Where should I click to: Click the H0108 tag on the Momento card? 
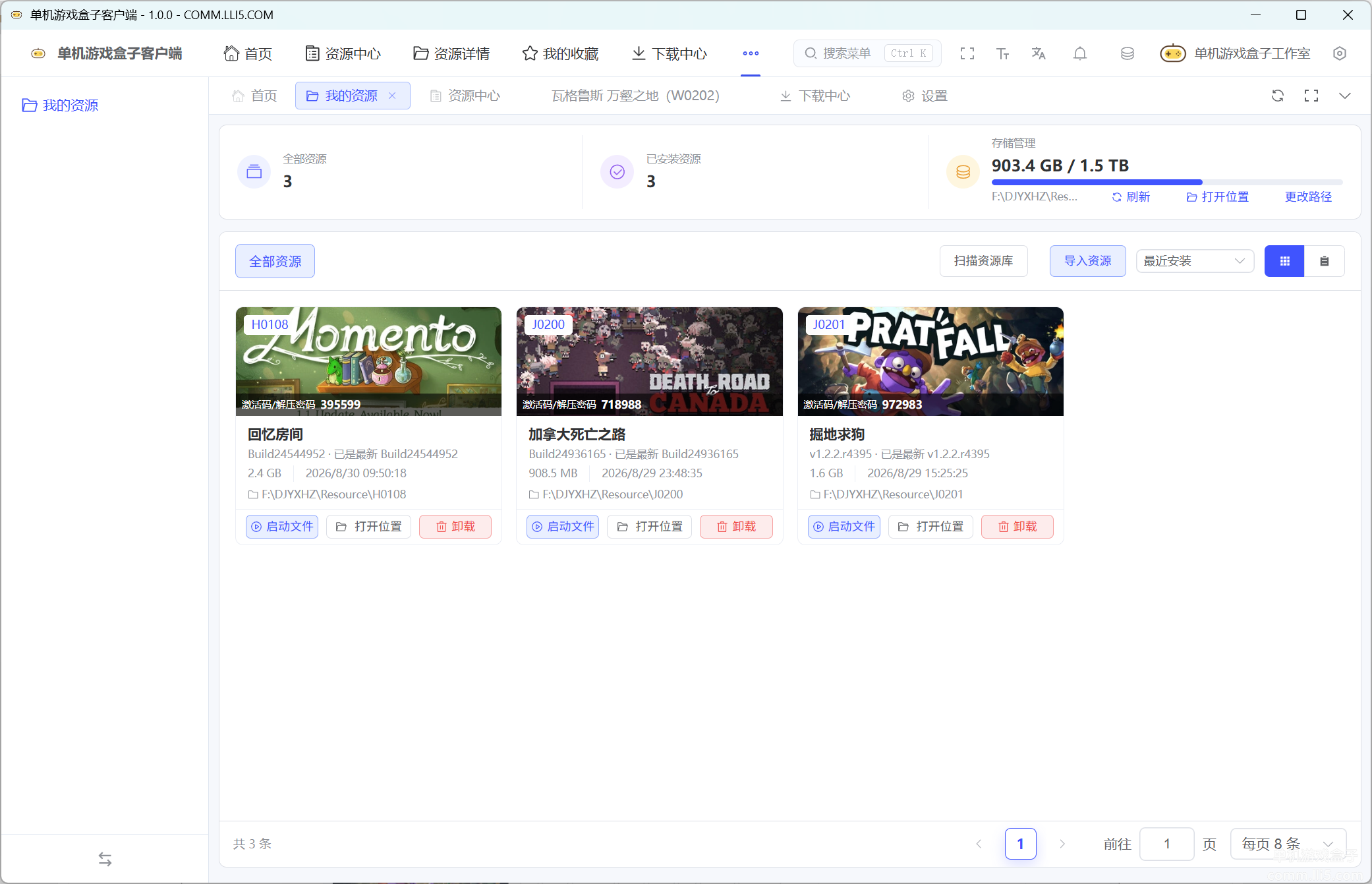(x=270, y=324)
